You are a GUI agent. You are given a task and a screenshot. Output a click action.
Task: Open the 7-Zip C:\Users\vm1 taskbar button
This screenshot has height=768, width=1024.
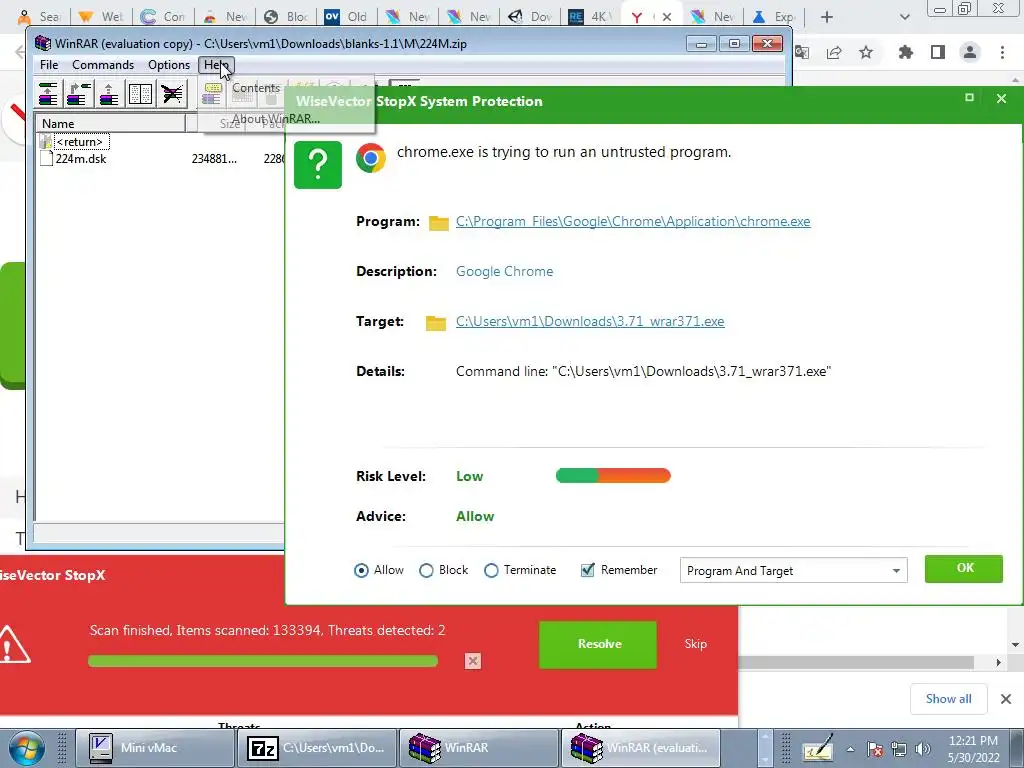[316, 748]
